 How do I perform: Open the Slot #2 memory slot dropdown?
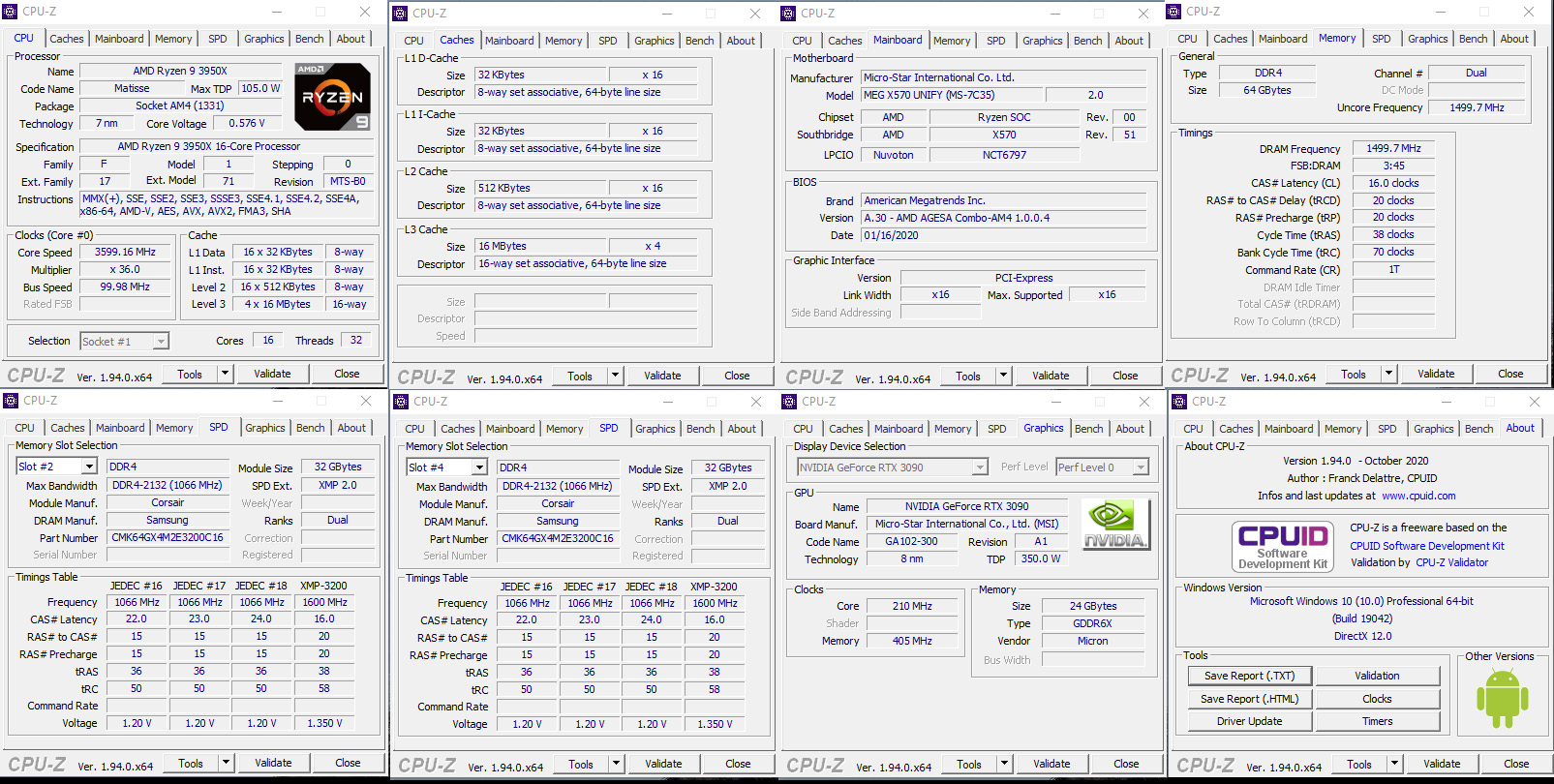click(56, 467)
